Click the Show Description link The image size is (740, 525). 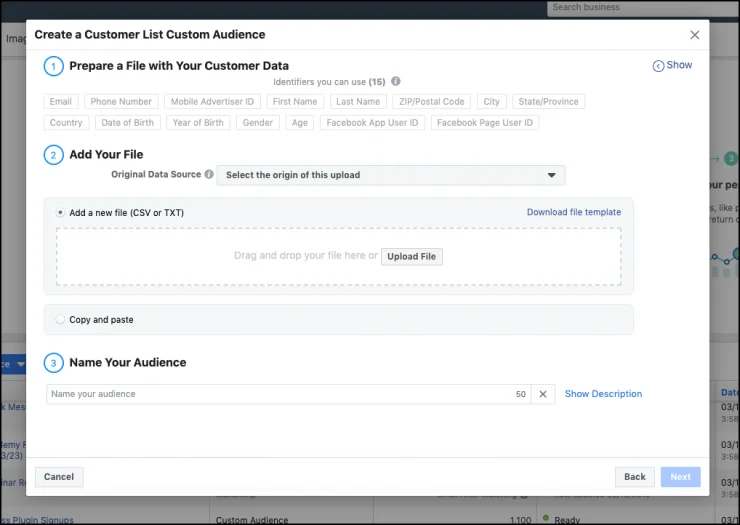tap(603, 394)
